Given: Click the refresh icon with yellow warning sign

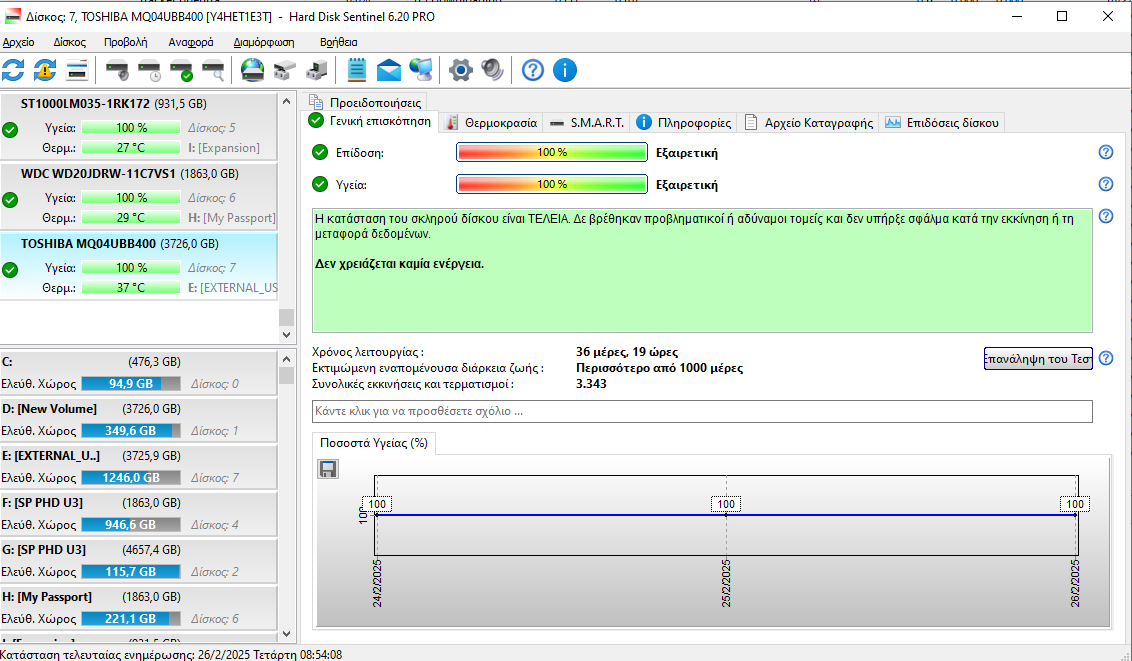Looking at the screenshot, I should (45, 70).
